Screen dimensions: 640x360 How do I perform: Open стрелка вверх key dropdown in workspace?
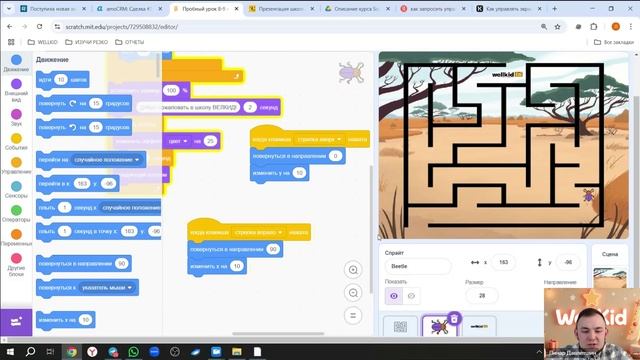(x=319, y=139)
